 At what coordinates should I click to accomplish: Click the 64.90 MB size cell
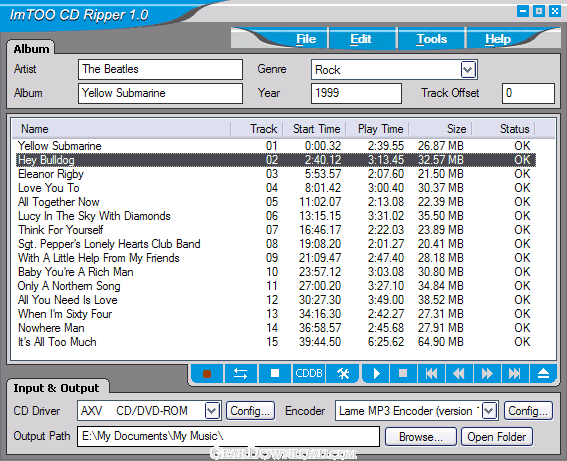[440, 342]
